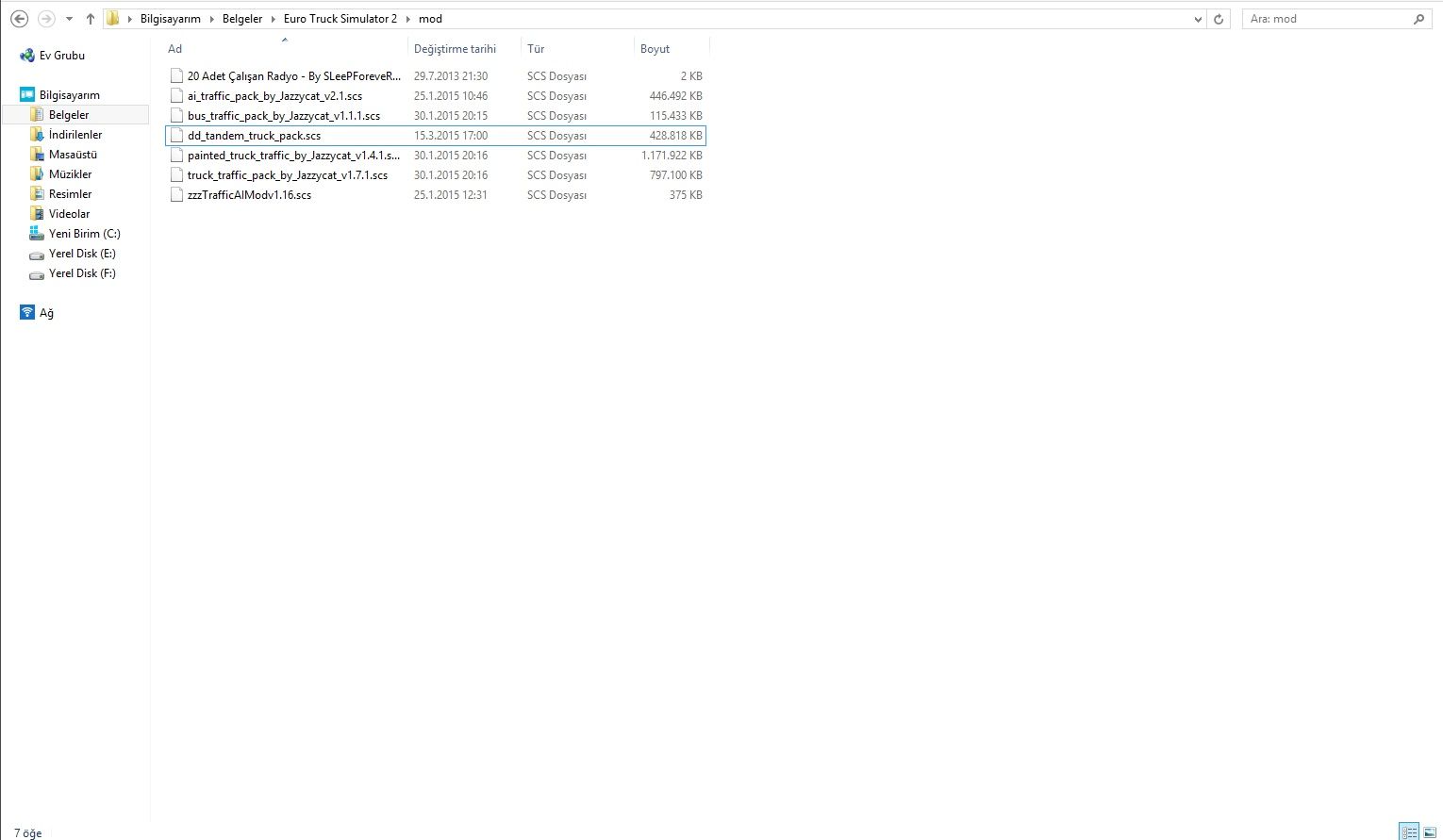Click the search magnifier icon
The height and width of the screenshot is (840, 1443).
pos(1420,19)
